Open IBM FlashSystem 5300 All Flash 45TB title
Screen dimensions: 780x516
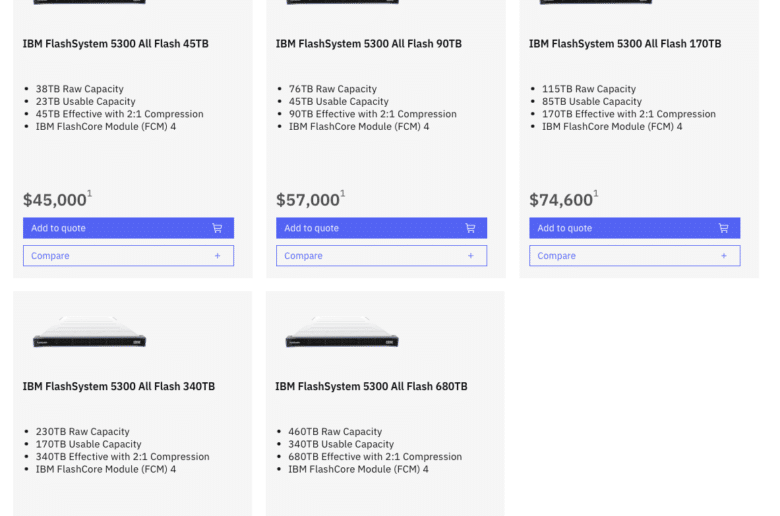coord(115,44)
